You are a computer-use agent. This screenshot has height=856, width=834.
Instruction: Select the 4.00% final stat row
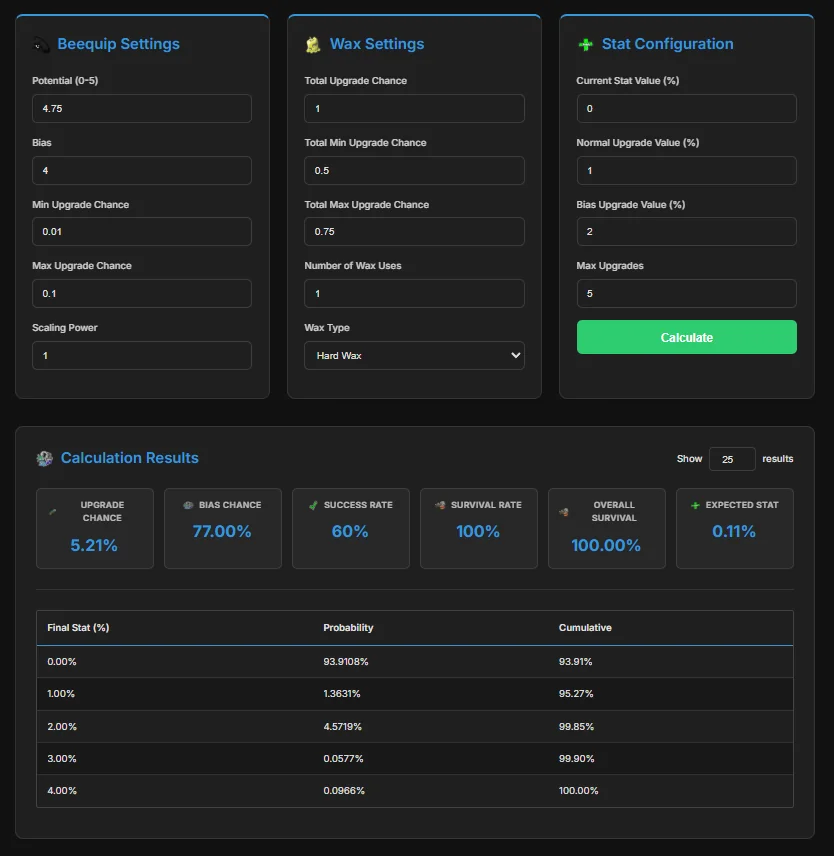pyautogui.click(x=414, y=790)
